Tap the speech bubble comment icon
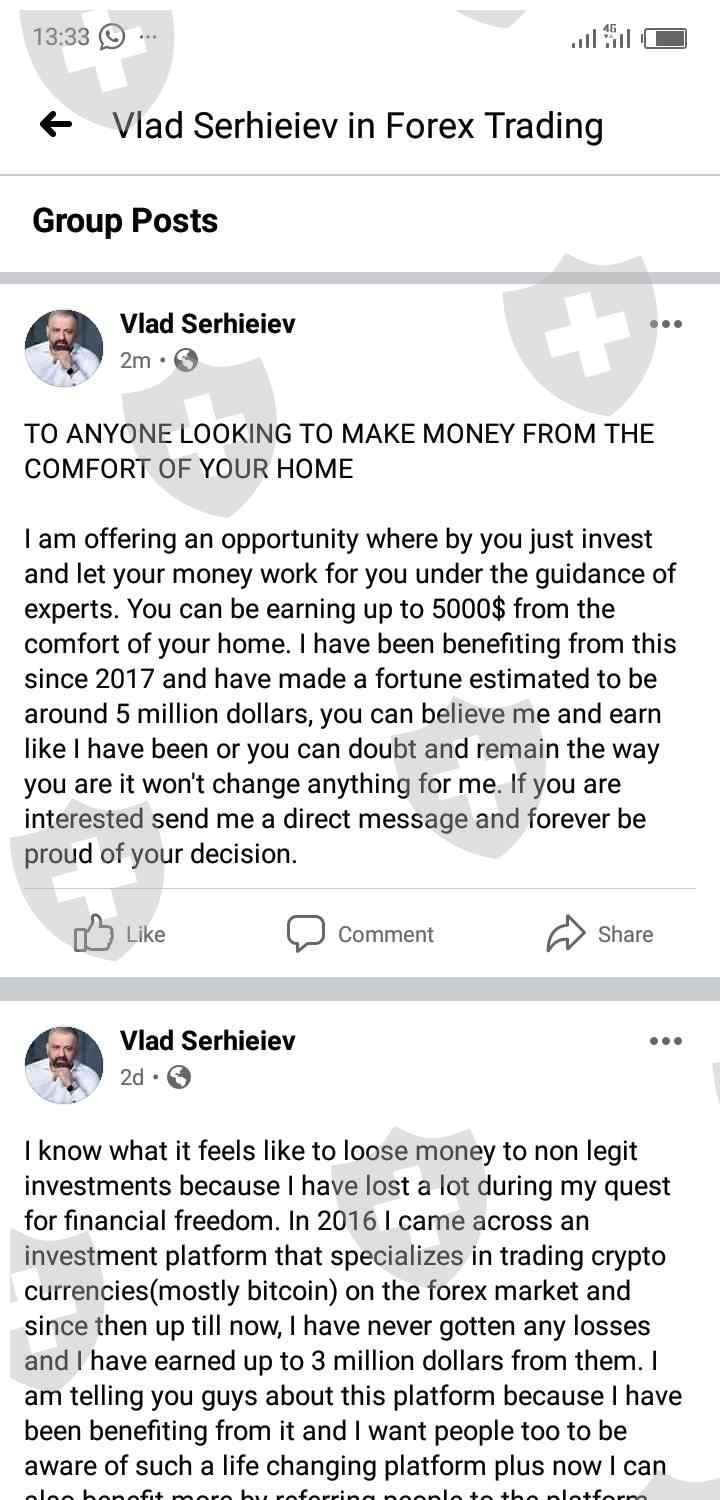 tap(306, 934)
